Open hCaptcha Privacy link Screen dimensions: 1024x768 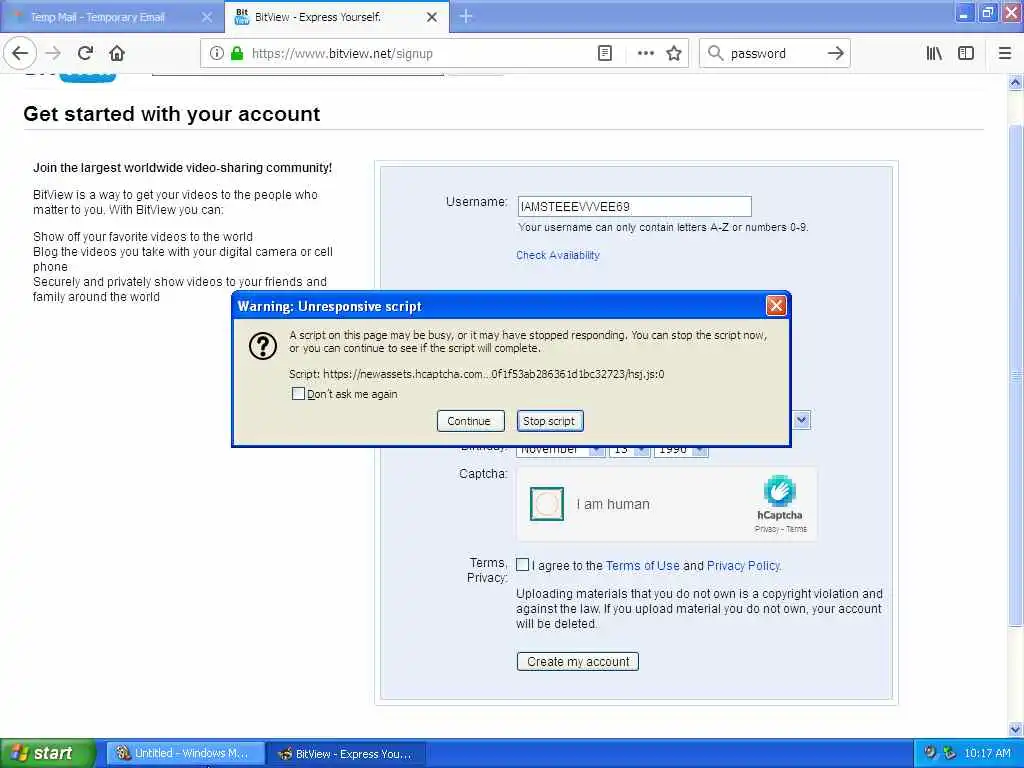pos(765,529)
